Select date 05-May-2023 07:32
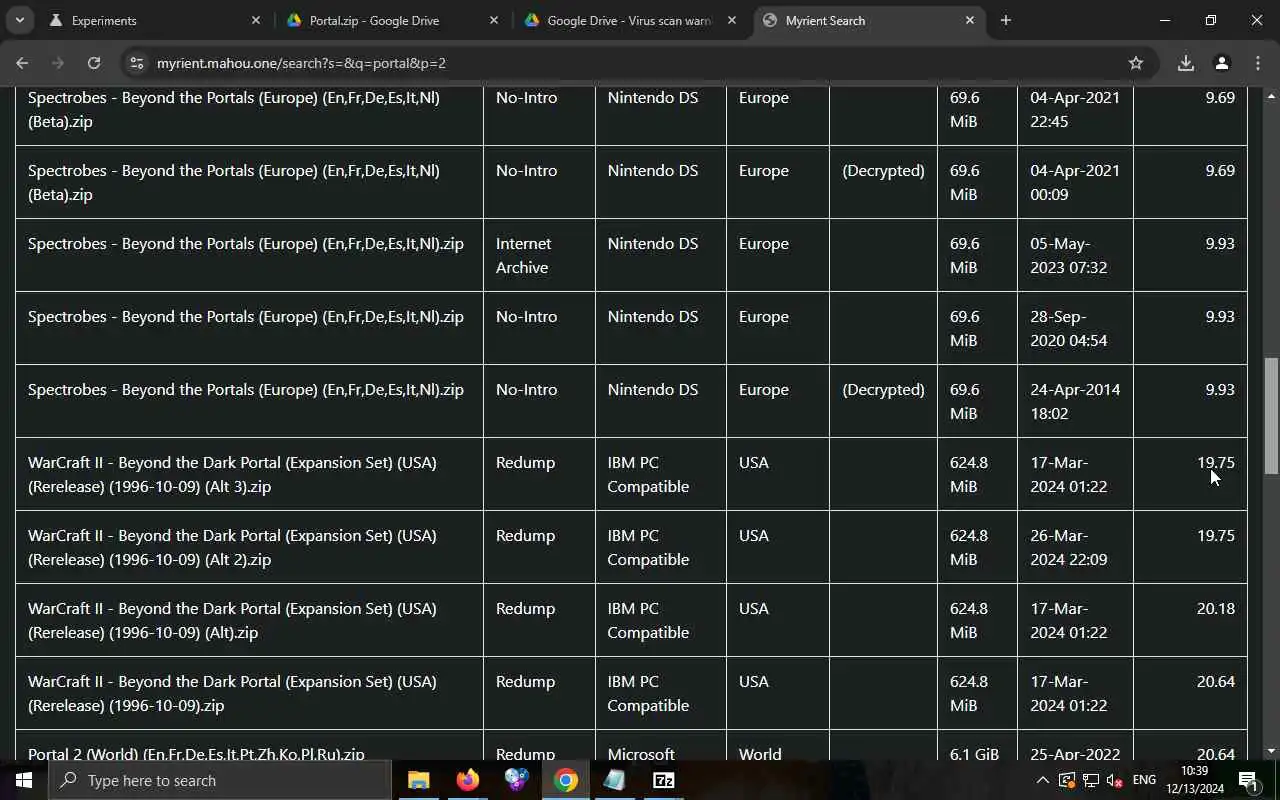Screen dimensions: 1280x800 pos(1068,255)
